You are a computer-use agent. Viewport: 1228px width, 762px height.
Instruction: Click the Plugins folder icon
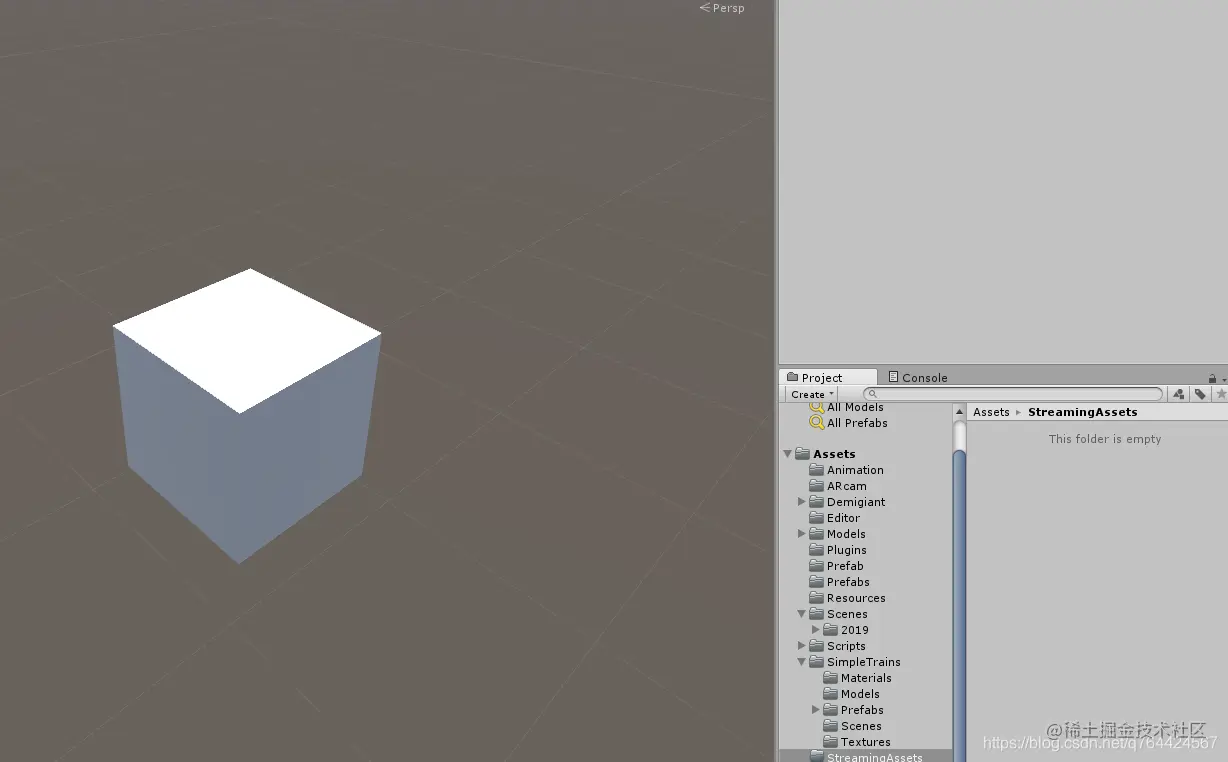coord(816,550)
